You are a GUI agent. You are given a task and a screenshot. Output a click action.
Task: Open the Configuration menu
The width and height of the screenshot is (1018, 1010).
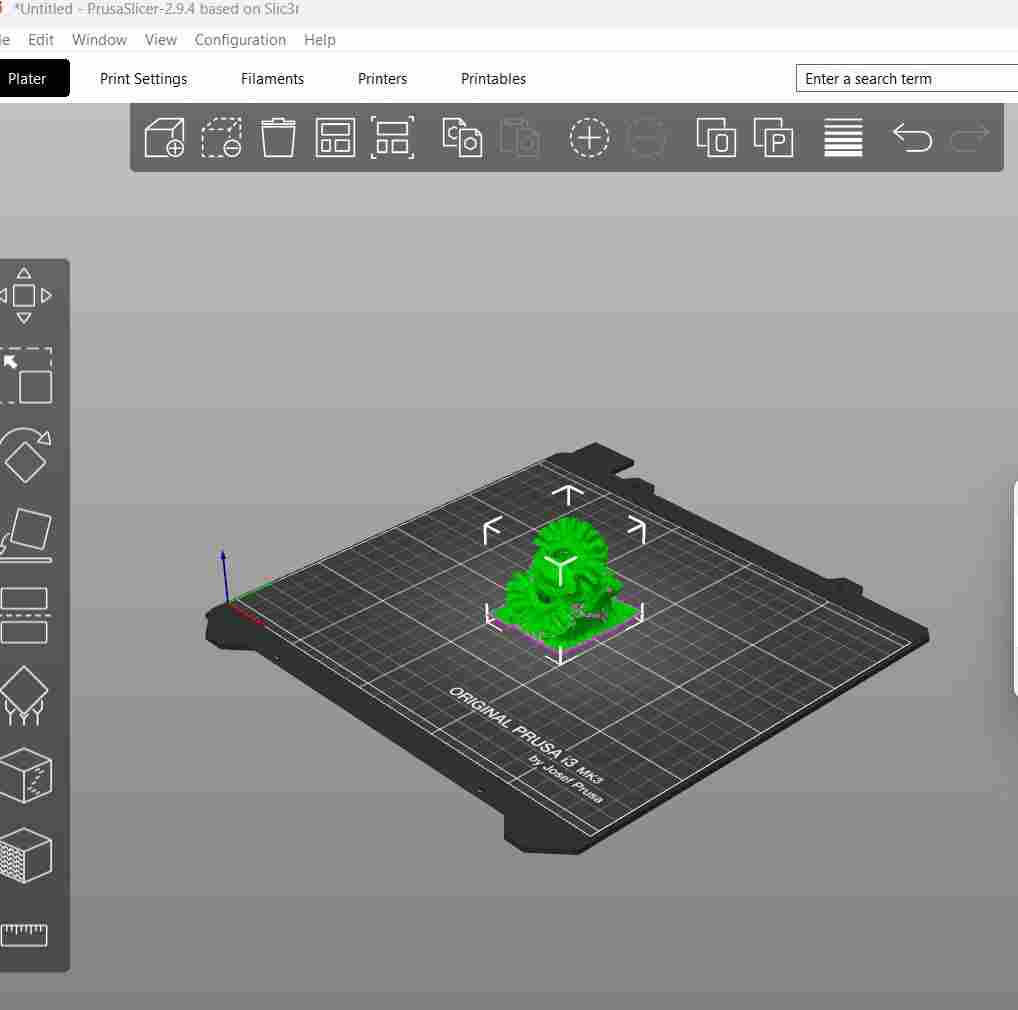point(240,40)
